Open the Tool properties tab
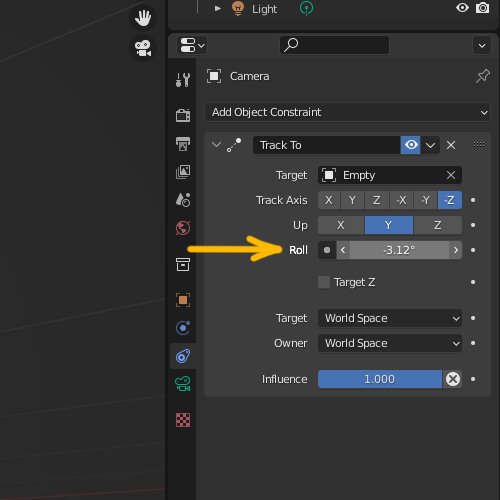The height and width of the screenshot is (500, 500). pos(183,80)
